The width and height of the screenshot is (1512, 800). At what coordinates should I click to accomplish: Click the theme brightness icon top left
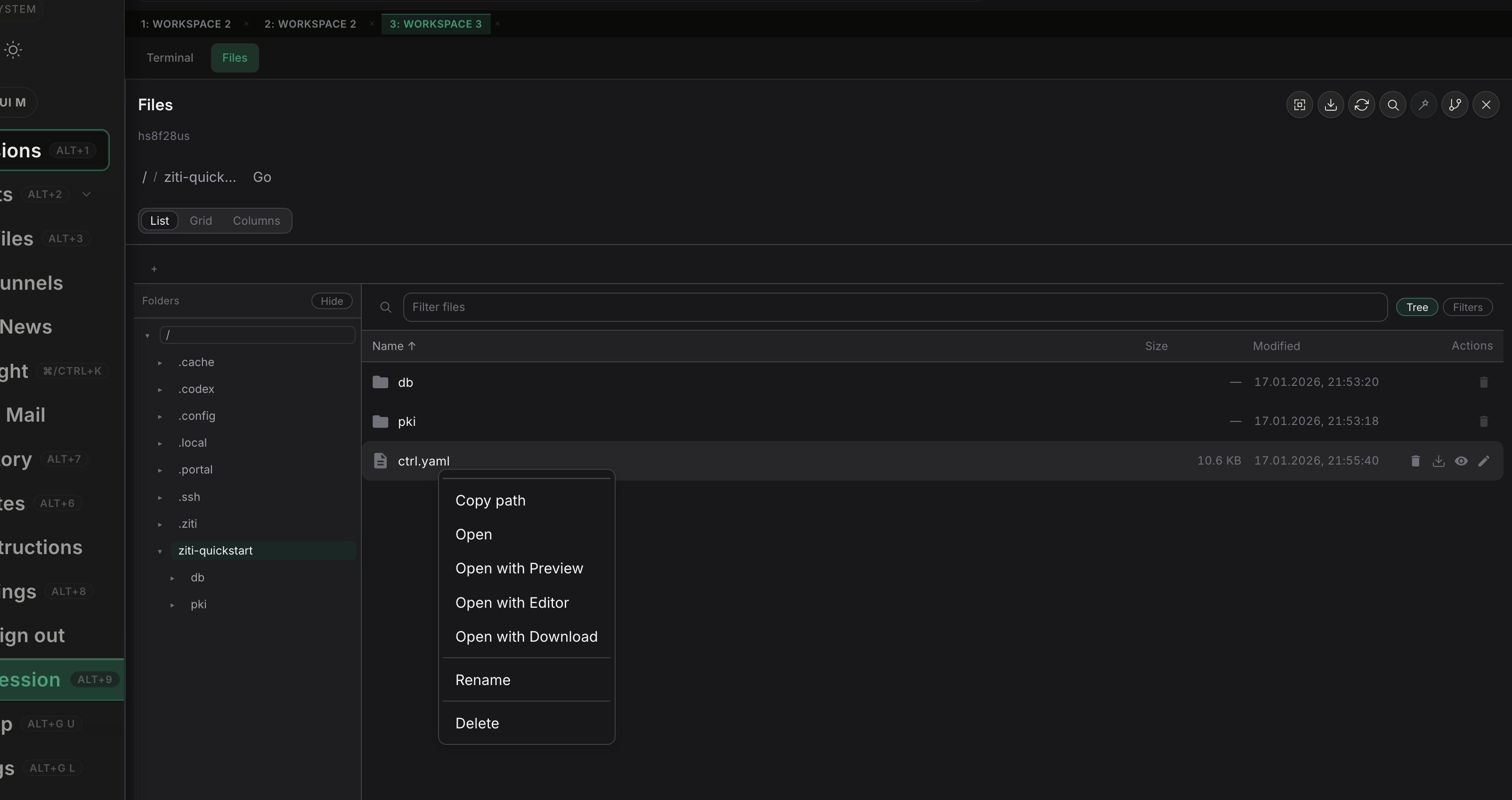click(13, 50)
